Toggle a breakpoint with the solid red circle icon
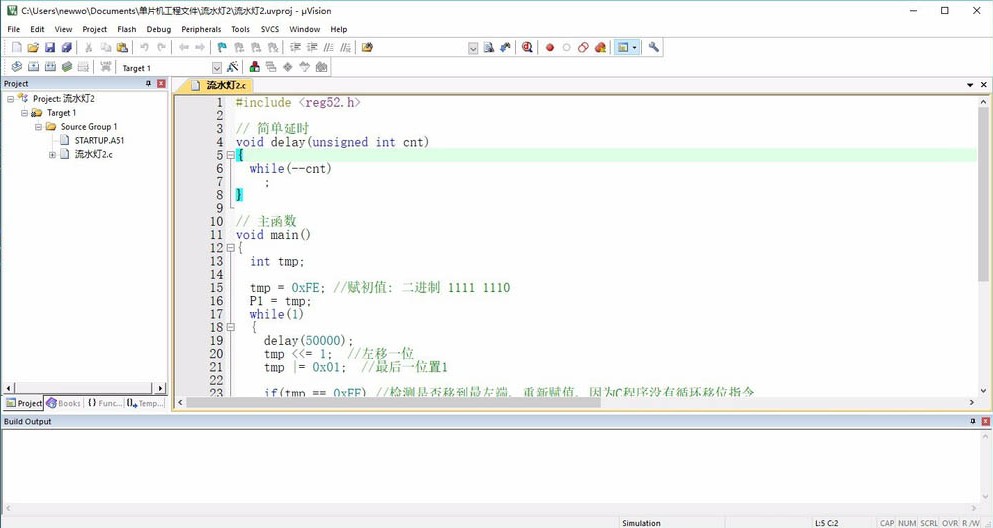Screen dimensions: 993x528 click(x=550, y=47)
